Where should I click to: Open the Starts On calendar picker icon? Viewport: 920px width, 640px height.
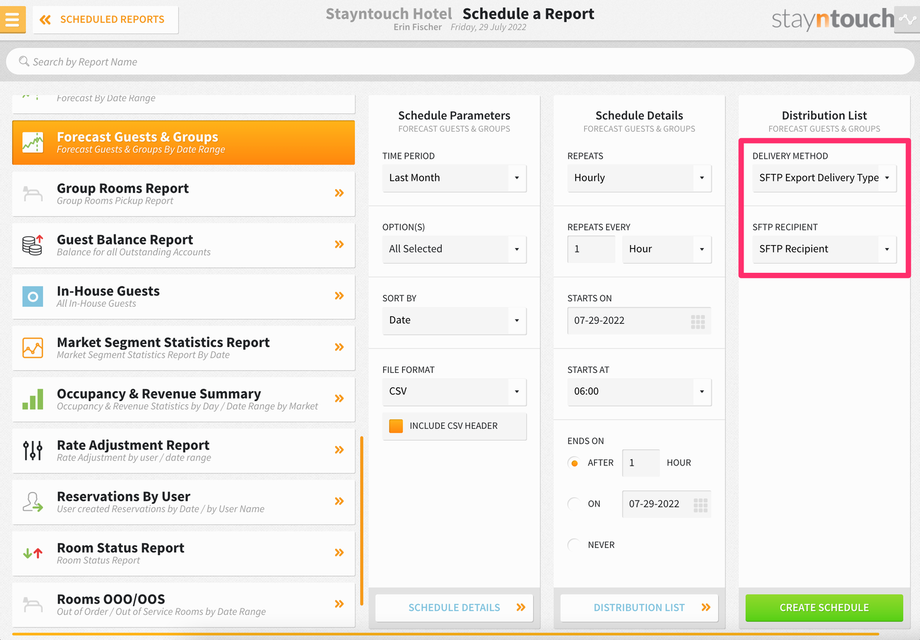698,321
